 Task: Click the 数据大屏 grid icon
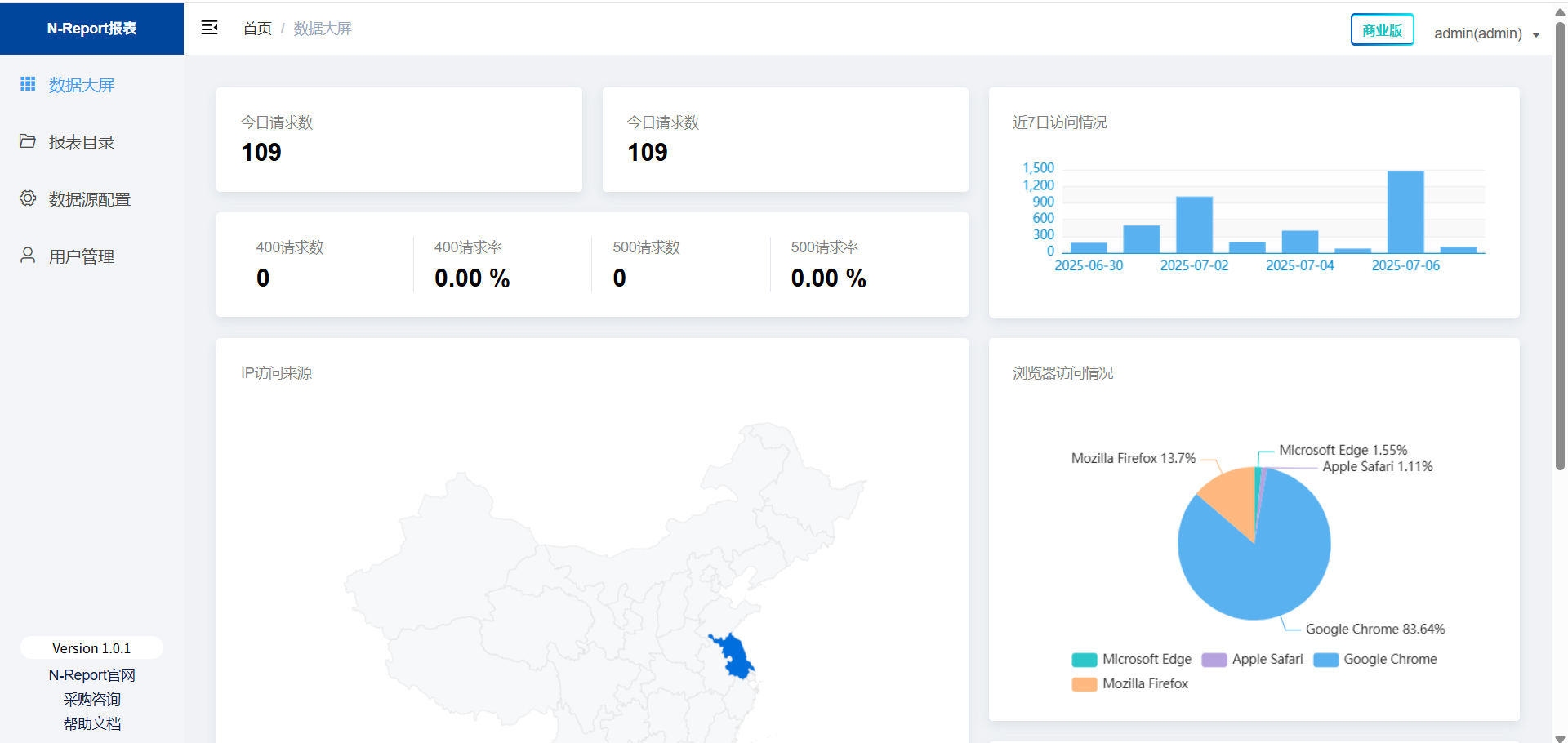(x=28, y=84)
